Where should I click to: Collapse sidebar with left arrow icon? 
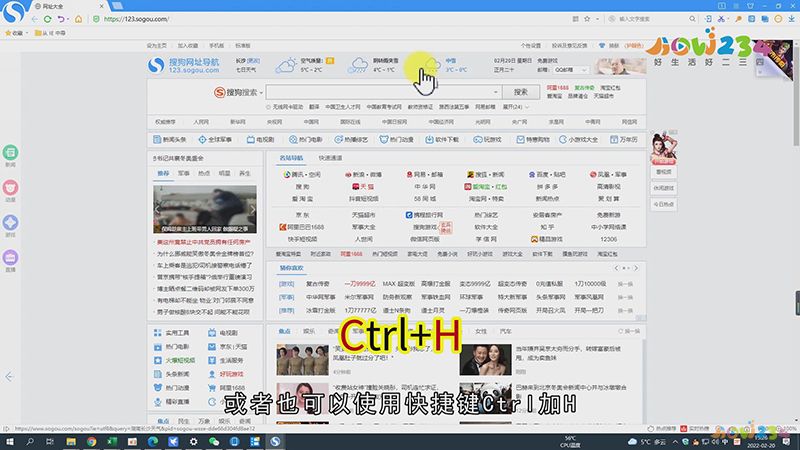[x=9, y=377]
